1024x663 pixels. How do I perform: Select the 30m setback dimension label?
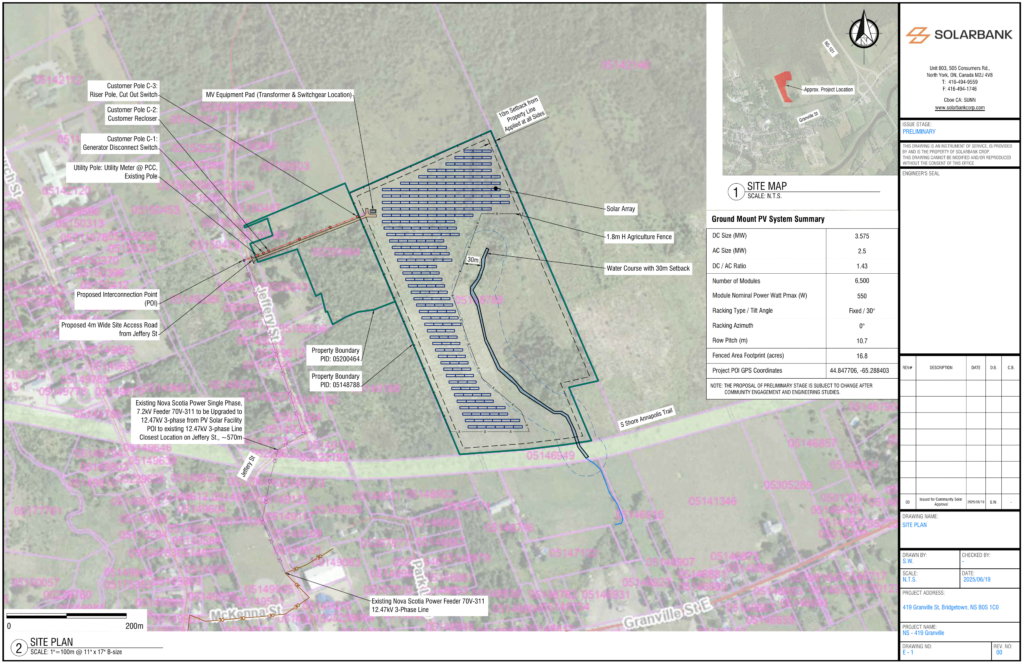click(473, 259)
